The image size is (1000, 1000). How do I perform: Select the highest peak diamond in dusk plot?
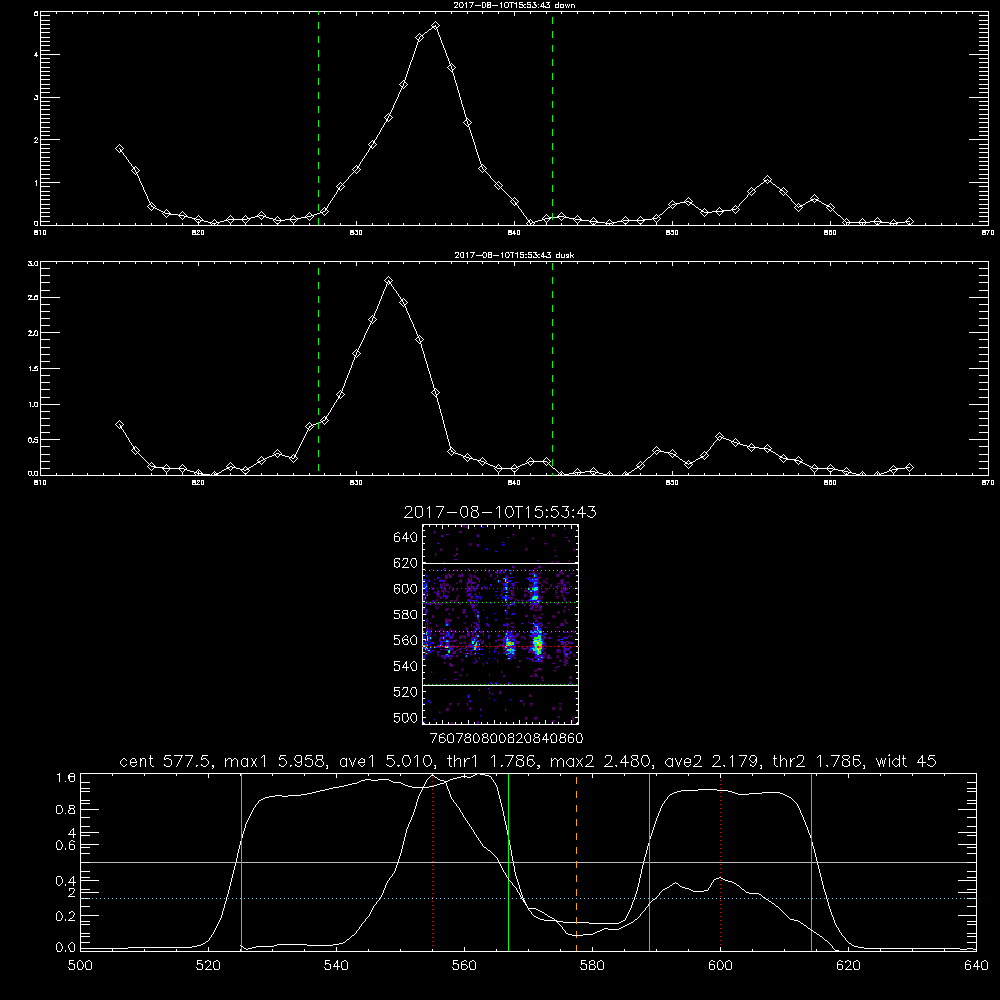pyautogui.click(x=388, y=281)
